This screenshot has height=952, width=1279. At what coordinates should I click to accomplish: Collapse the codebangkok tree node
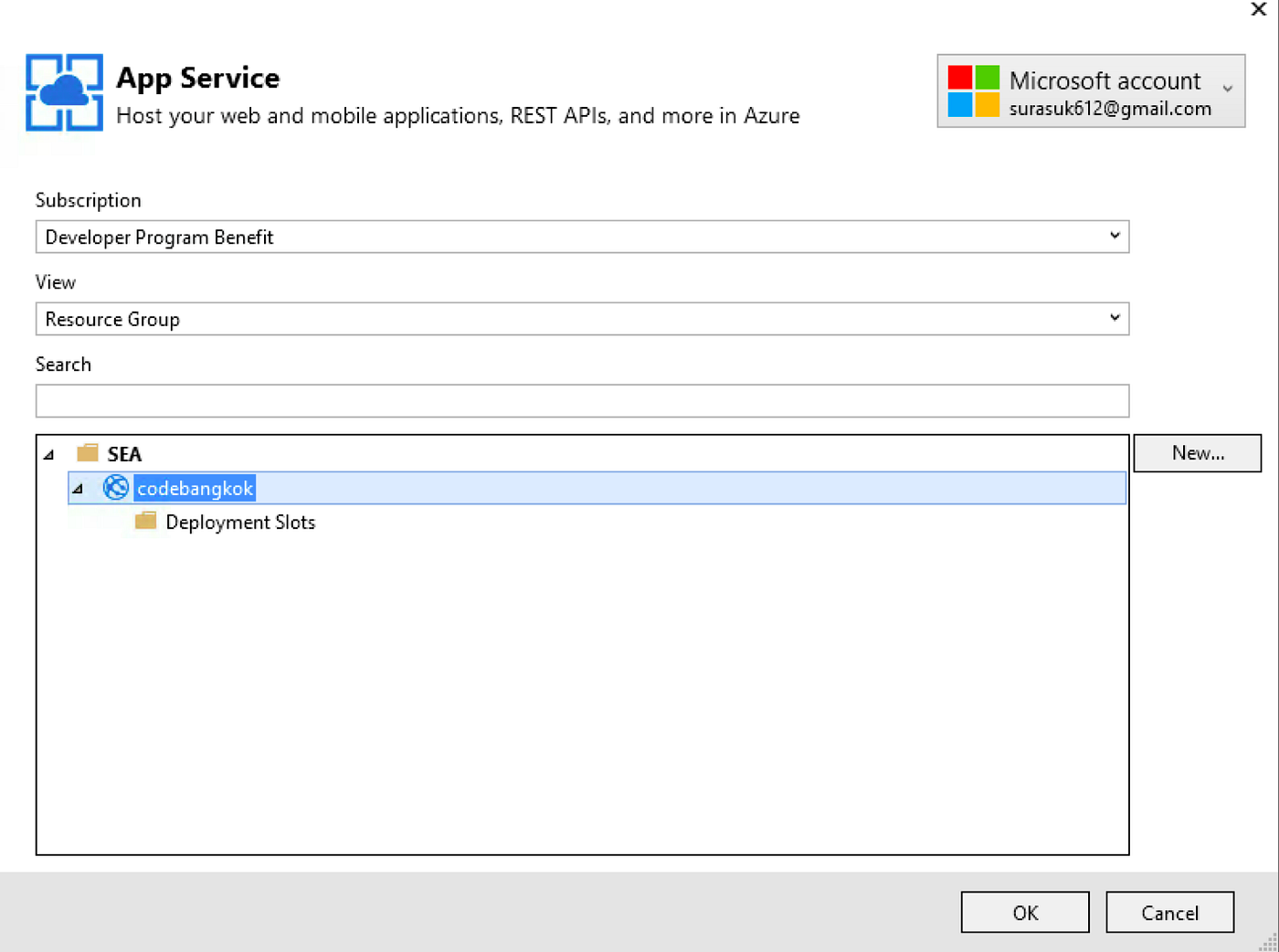[79, 488]
